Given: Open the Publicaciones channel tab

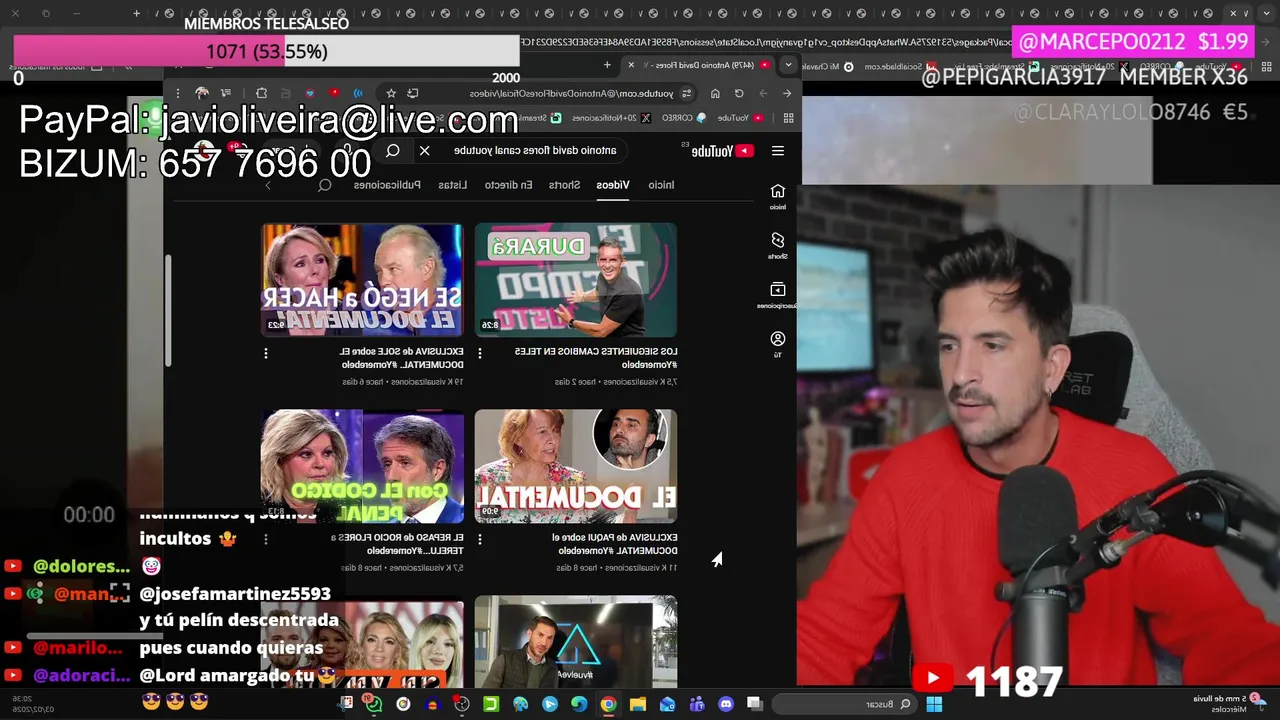Looking at the screenshot, I should [387, 185].
